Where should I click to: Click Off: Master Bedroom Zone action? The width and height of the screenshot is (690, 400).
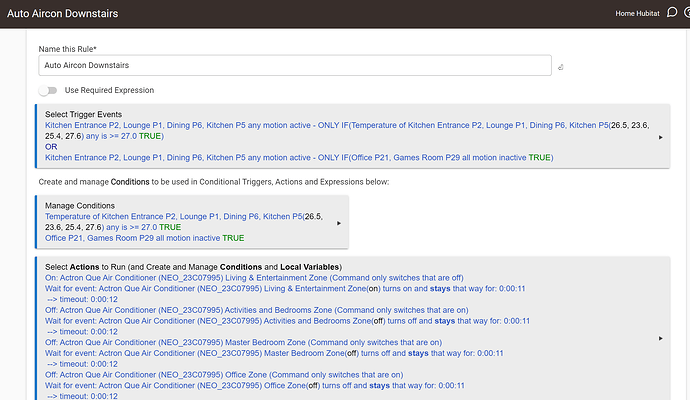click(x=243, y=342)
